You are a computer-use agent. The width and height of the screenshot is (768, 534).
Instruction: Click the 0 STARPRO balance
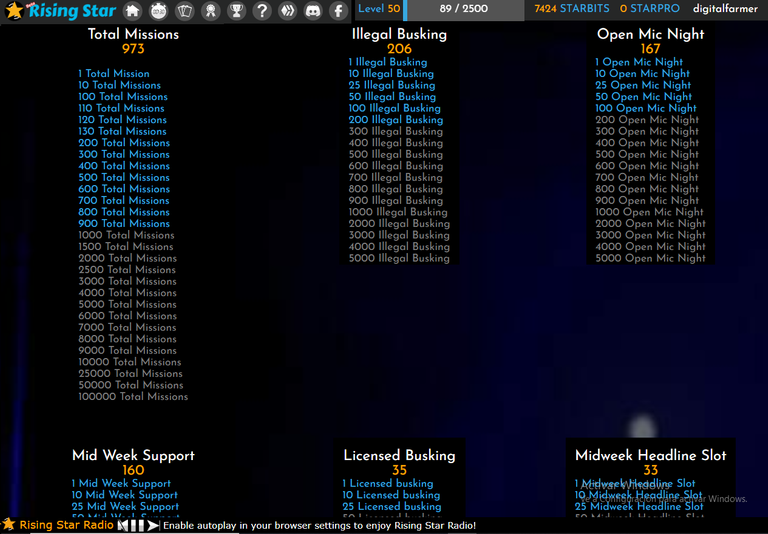tap(649, 8)
